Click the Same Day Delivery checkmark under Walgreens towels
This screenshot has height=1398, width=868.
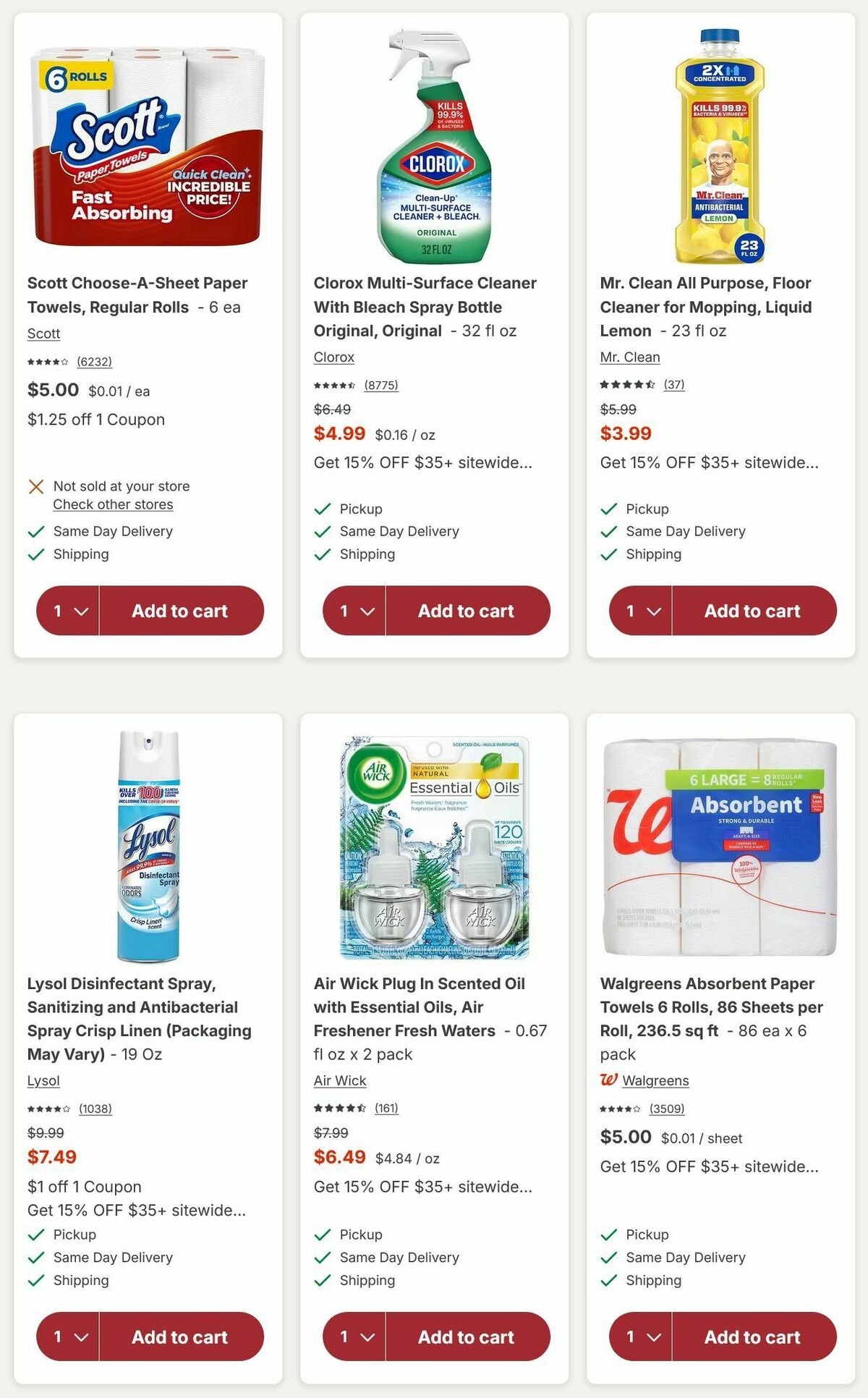coord(608,1258)
